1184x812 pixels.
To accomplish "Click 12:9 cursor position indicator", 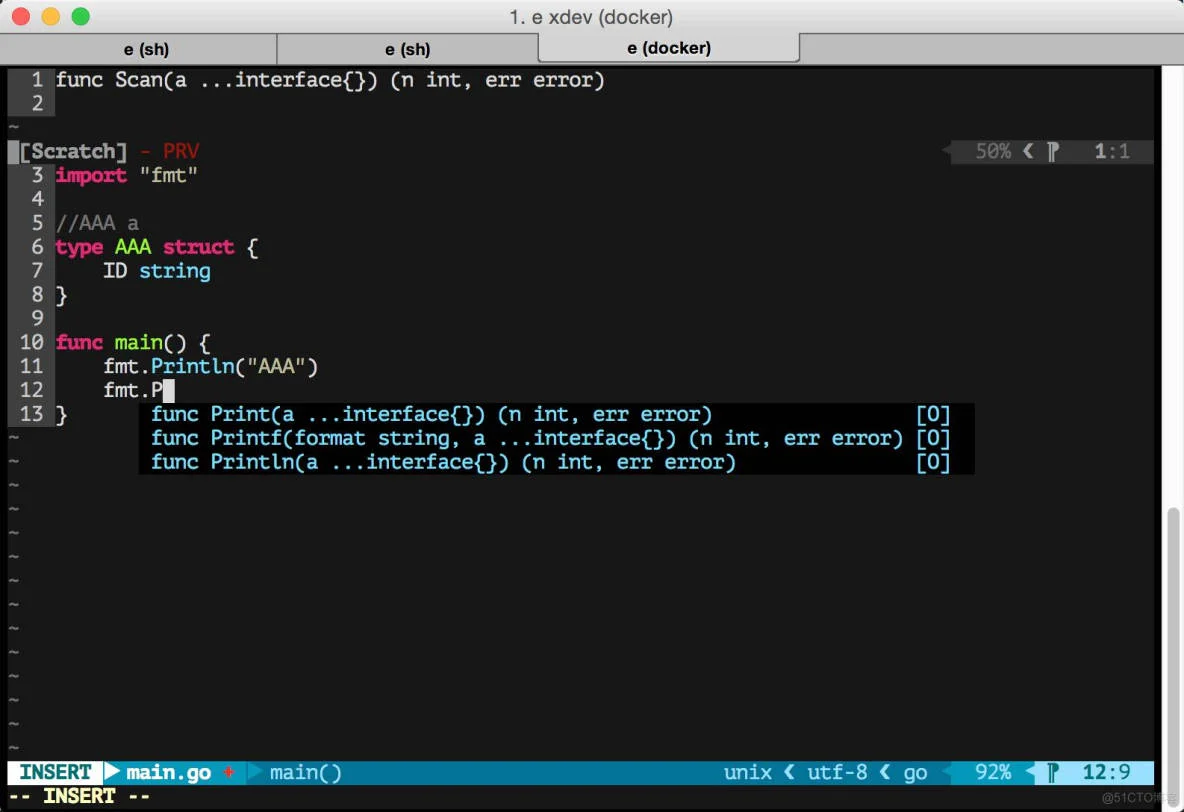I will (x=1106, y=772).
